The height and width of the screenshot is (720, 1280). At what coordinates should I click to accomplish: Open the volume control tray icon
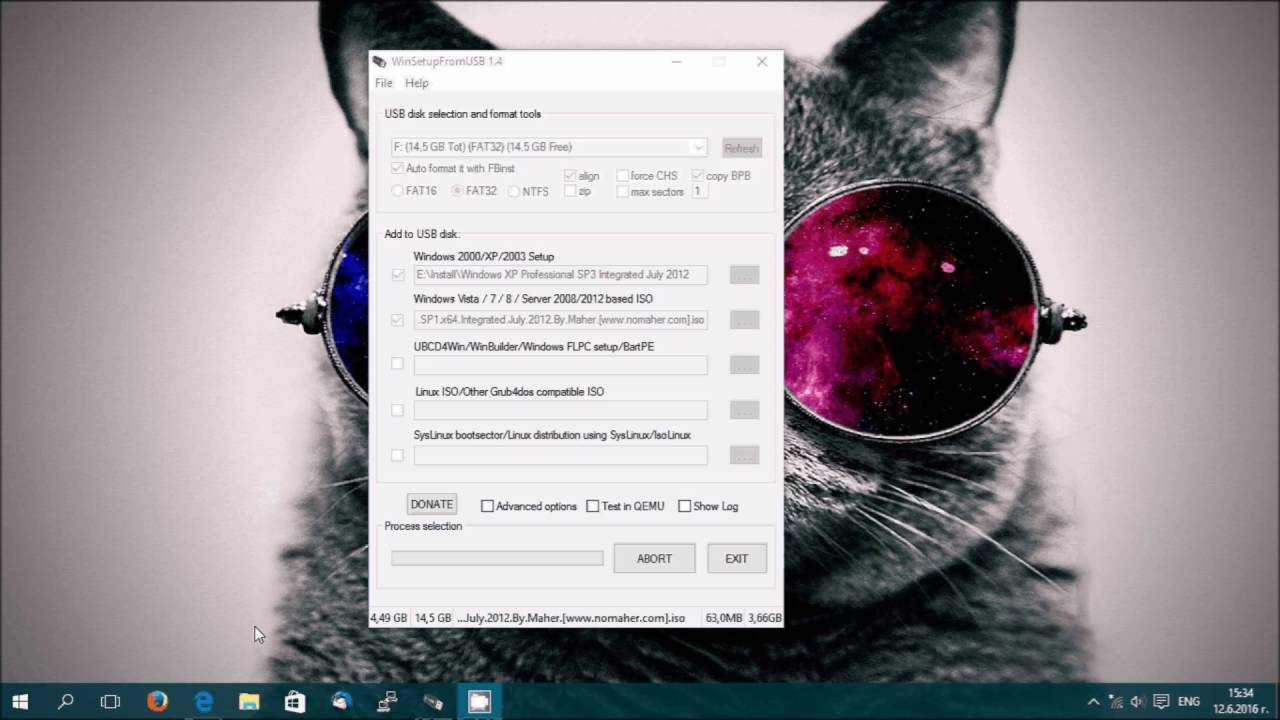[1138, 702]
